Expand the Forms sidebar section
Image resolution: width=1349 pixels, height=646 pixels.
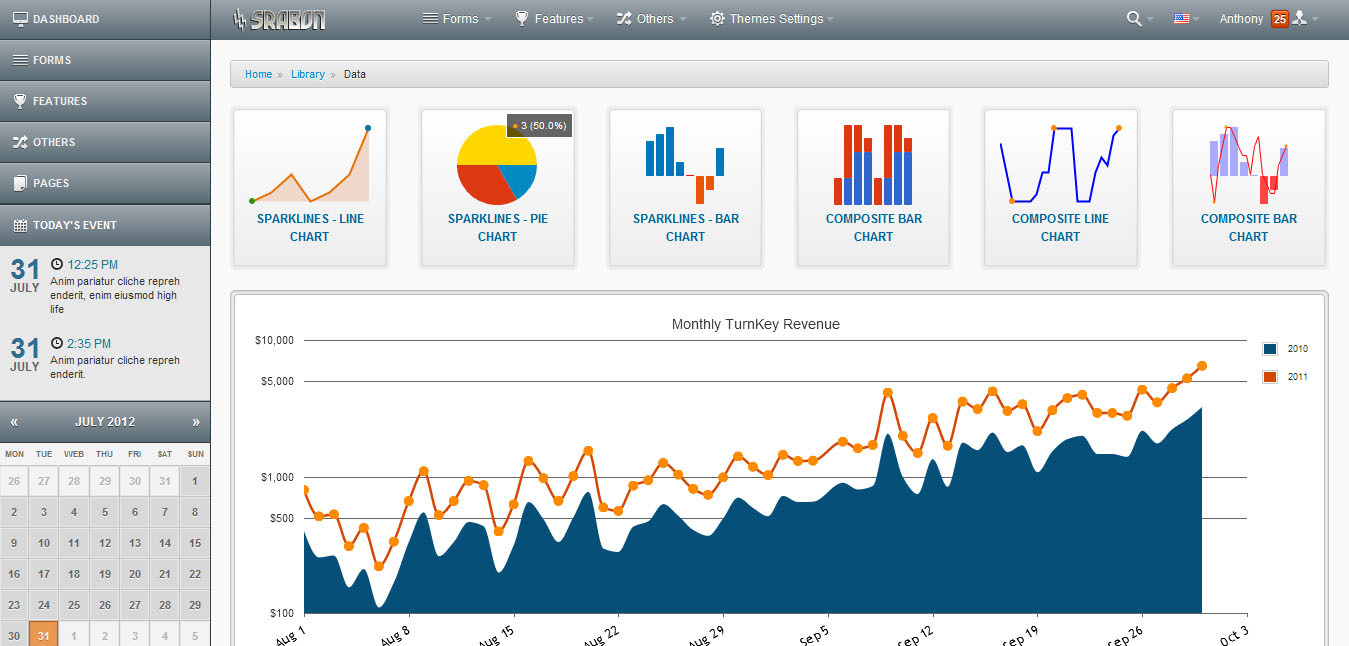(x=105, y=60)
